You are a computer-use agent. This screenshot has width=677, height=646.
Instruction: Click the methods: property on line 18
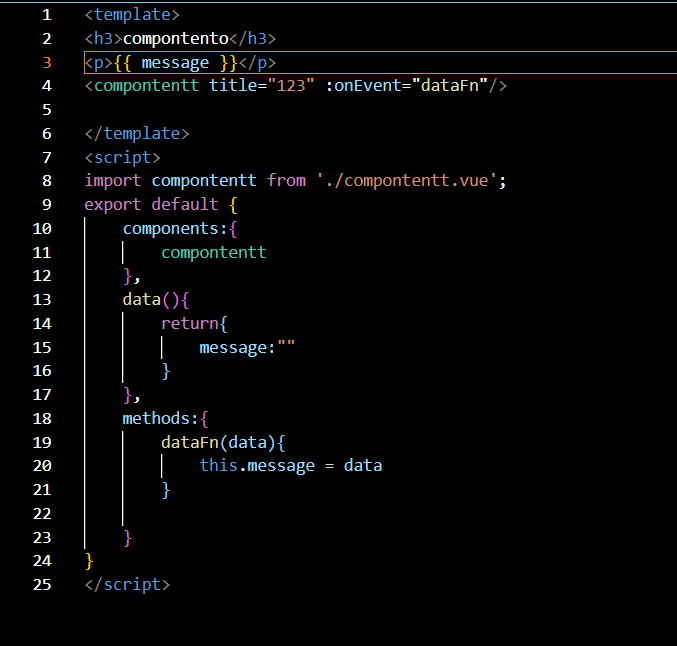(161, 419)
